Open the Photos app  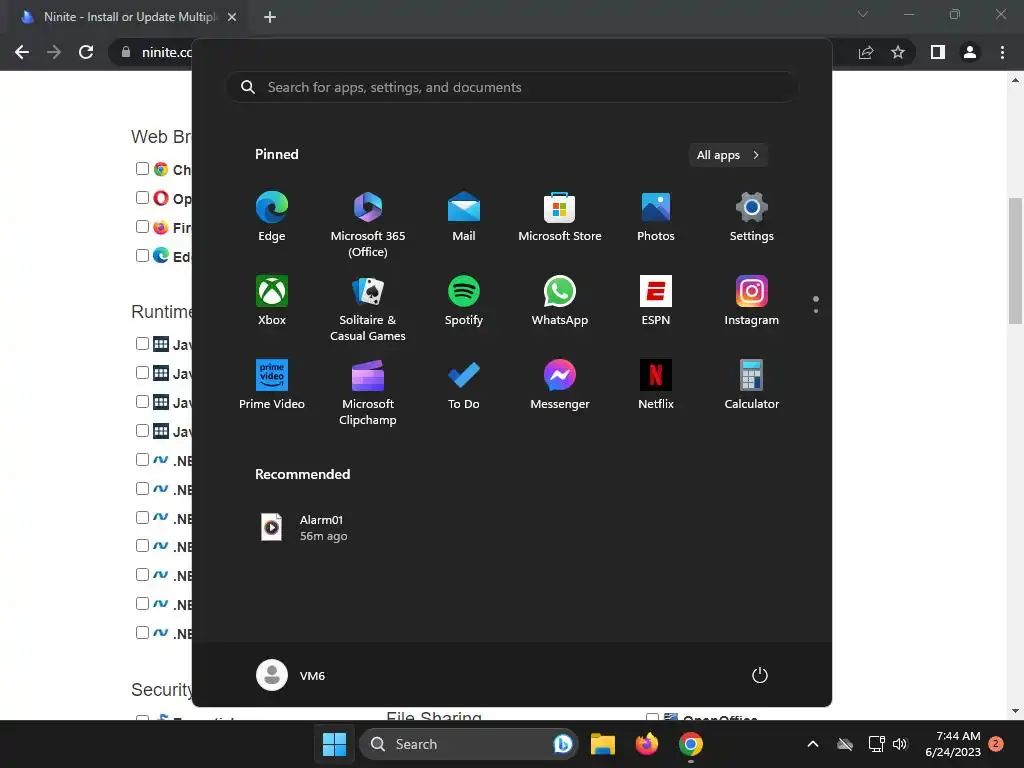(656, 217)
